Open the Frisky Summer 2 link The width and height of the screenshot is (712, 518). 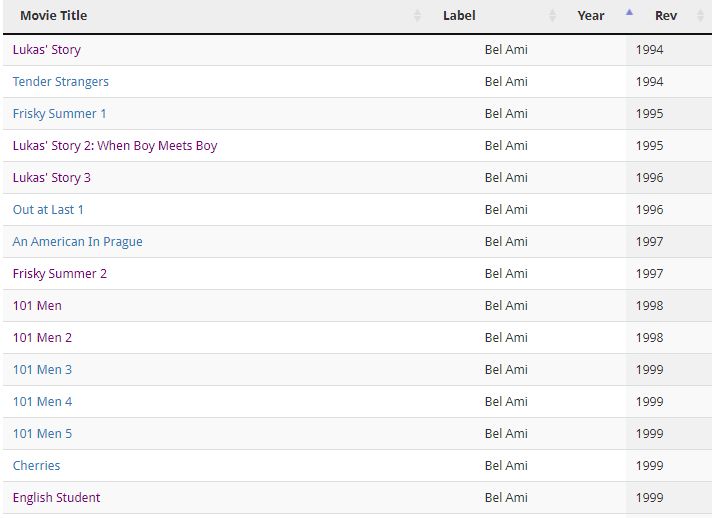(x=60, y=274)
